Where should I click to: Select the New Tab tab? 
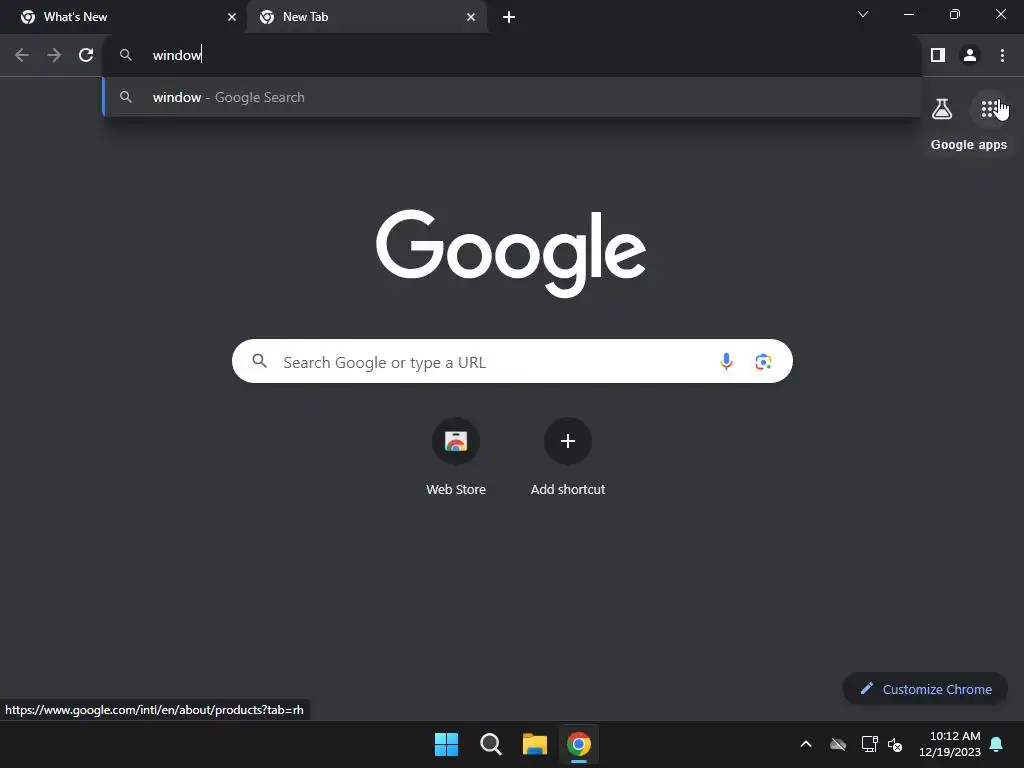tap(366, 17)
